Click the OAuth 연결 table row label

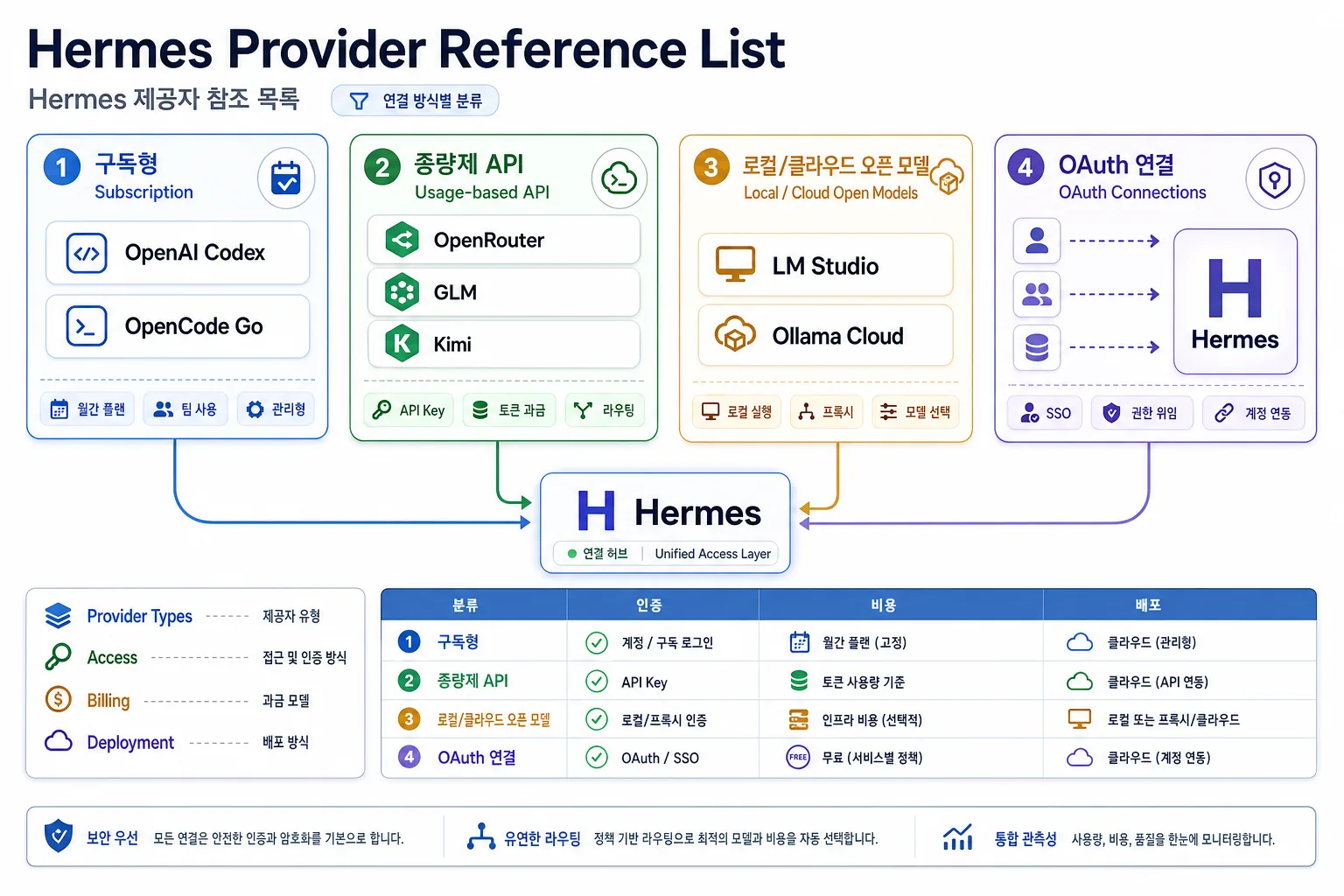point(477,757)
